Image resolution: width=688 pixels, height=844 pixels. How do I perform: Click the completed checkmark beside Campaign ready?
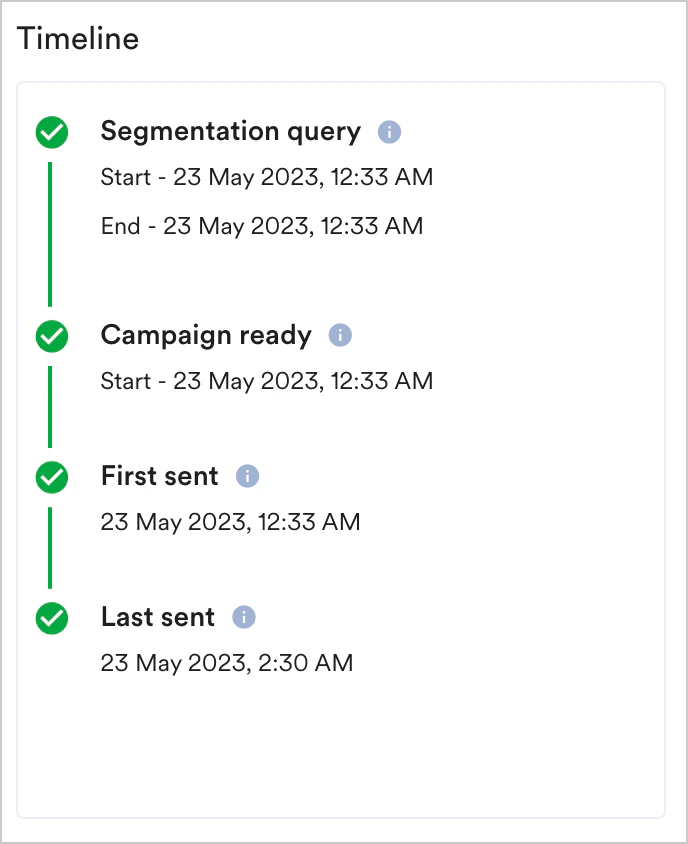(51, 336)
